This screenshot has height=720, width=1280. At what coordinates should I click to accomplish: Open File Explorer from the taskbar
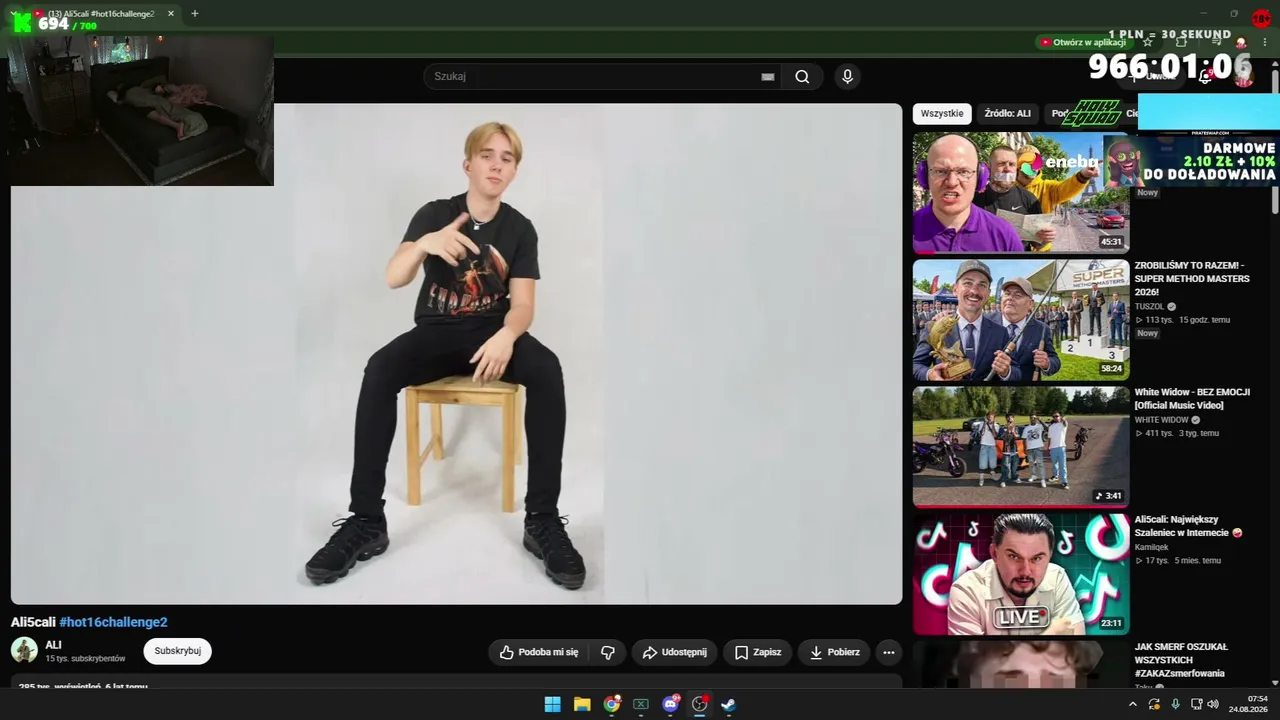tap(582, 704)
